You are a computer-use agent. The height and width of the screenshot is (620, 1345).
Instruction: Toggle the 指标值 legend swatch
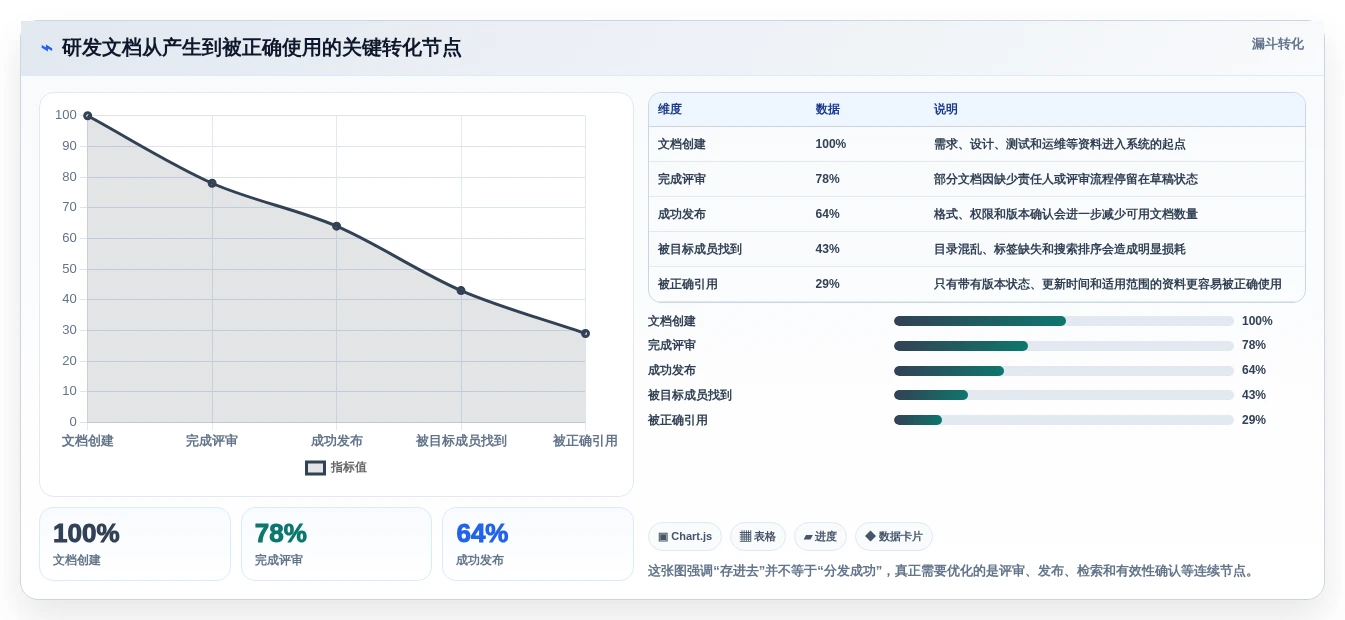click(315, 468)
